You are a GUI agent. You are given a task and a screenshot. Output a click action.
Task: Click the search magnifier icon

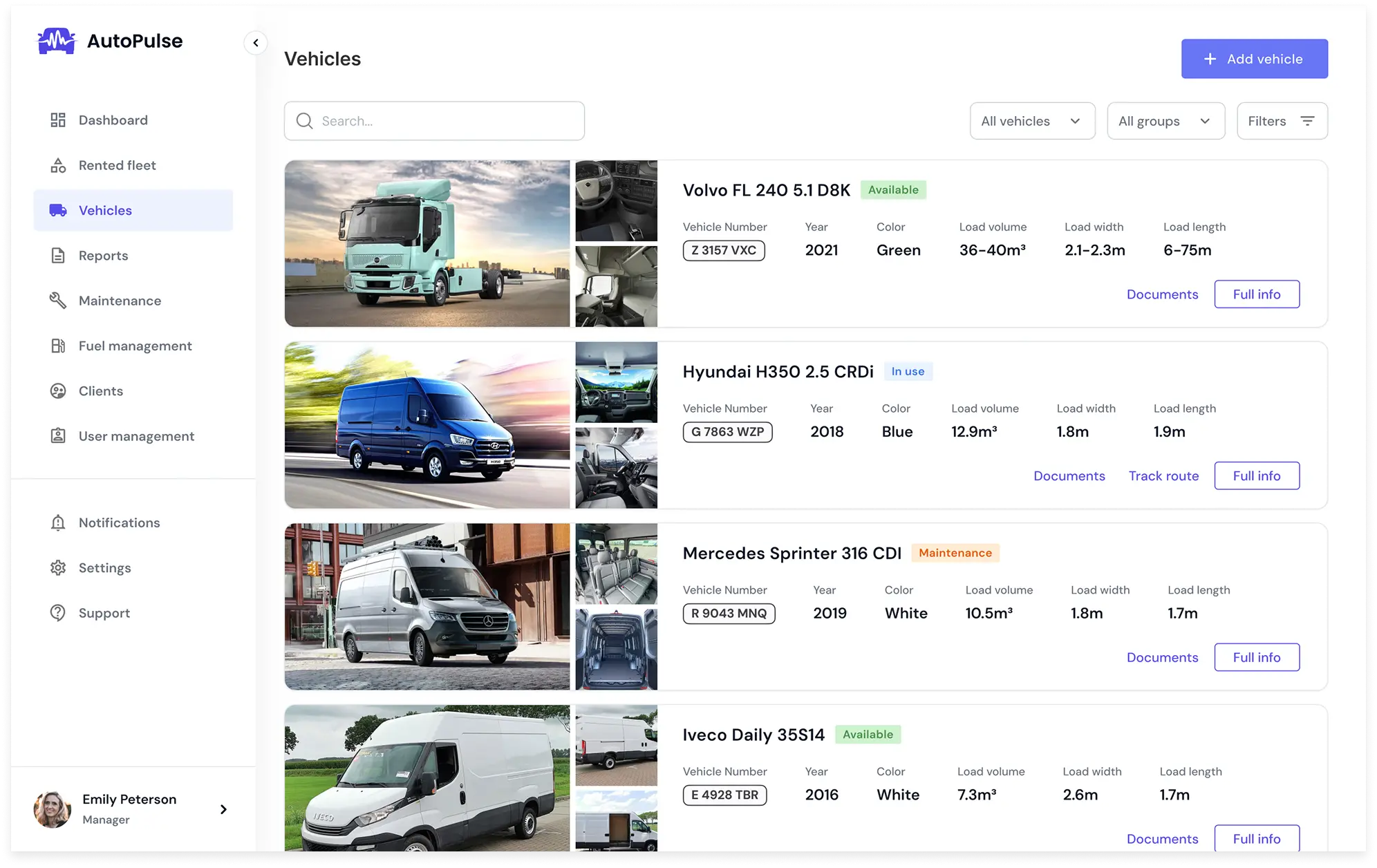(304, 121)
